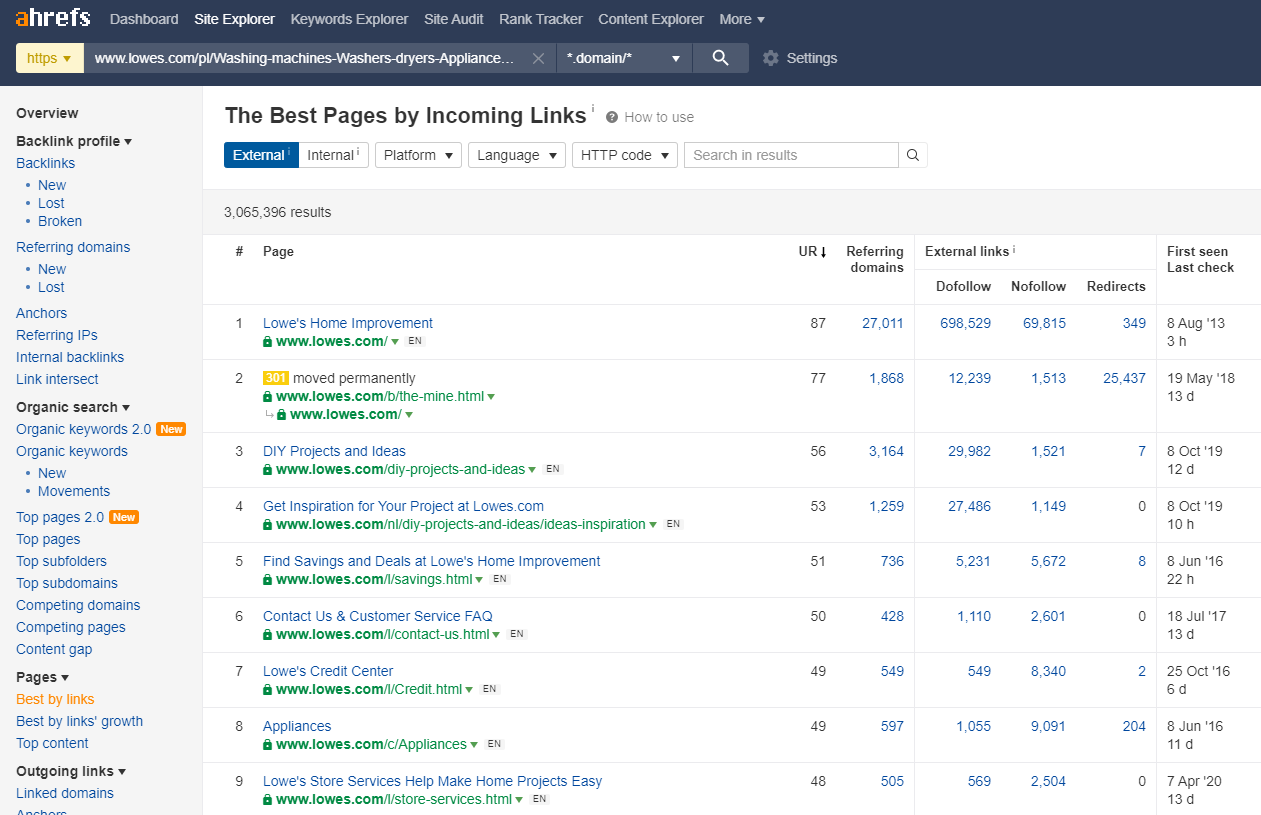The width and height of the screenshot is (1261, 815).
Task: Open the *.domain/* mode dropdown
Action: click(624, 58)
